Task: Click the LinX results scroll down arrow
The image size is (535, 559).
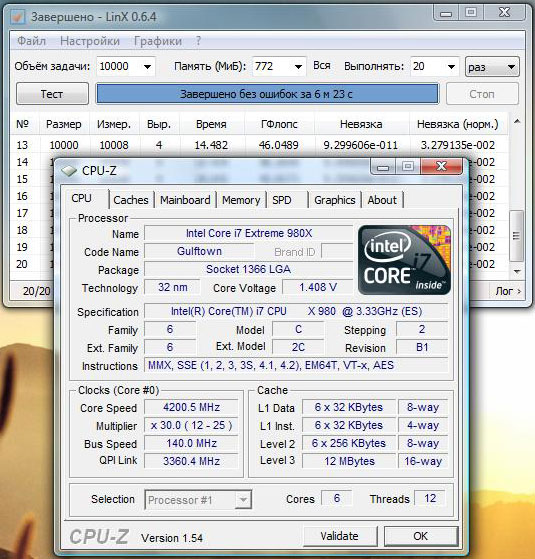Action: 517,272
